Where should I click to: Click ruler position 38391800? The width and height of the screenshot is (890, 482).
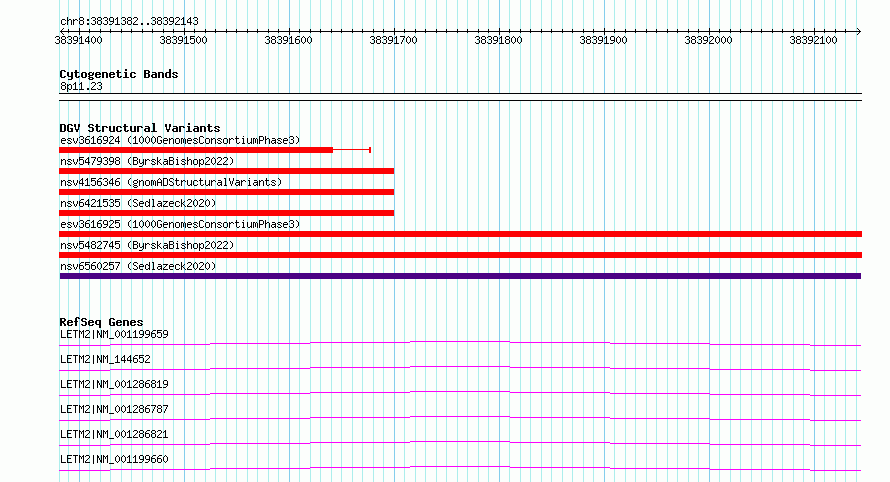point(498,40)
